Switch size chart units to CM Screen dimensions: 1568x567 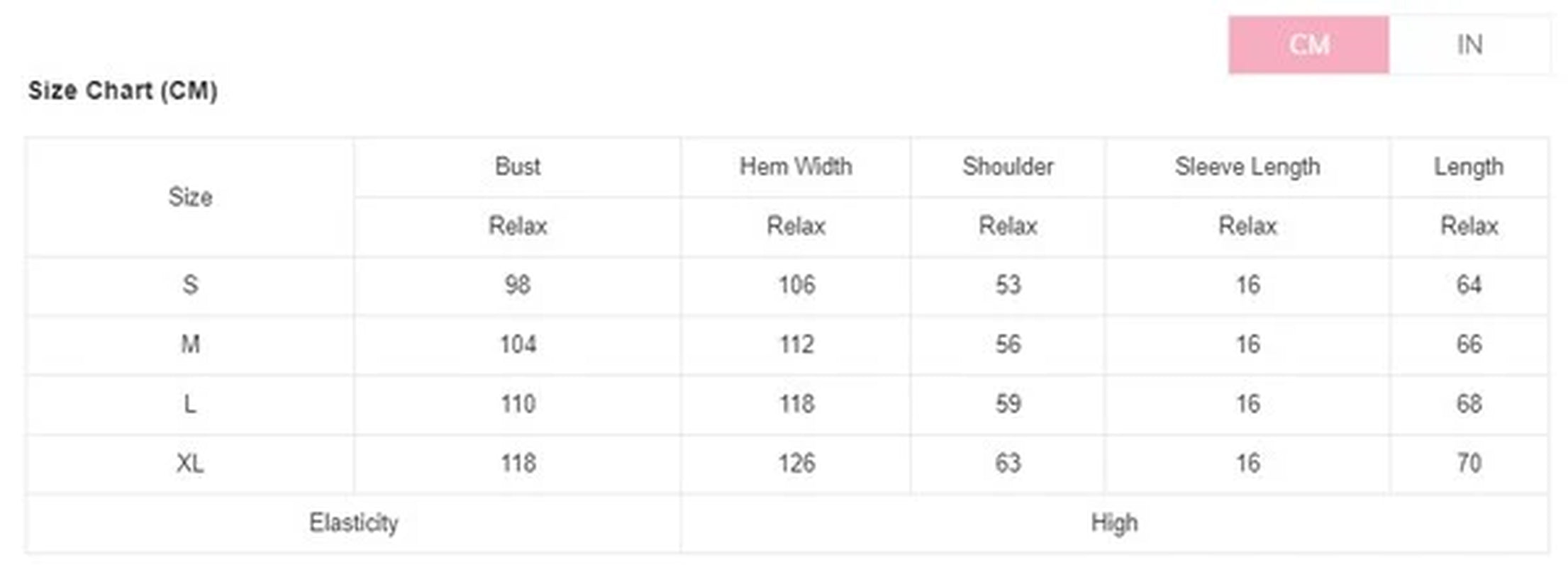pyautogui.click(x=1308, y=45)
